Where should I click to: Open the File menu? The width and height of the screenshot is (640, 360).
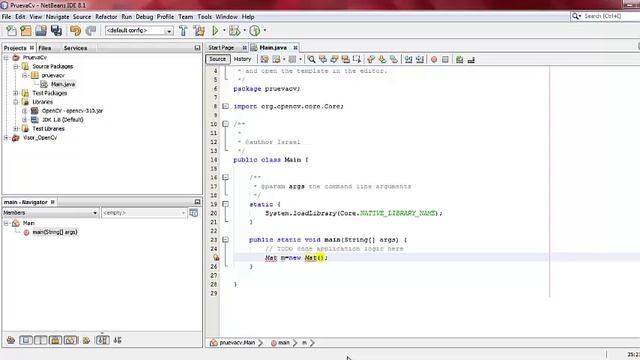click(x=7, y=17)
